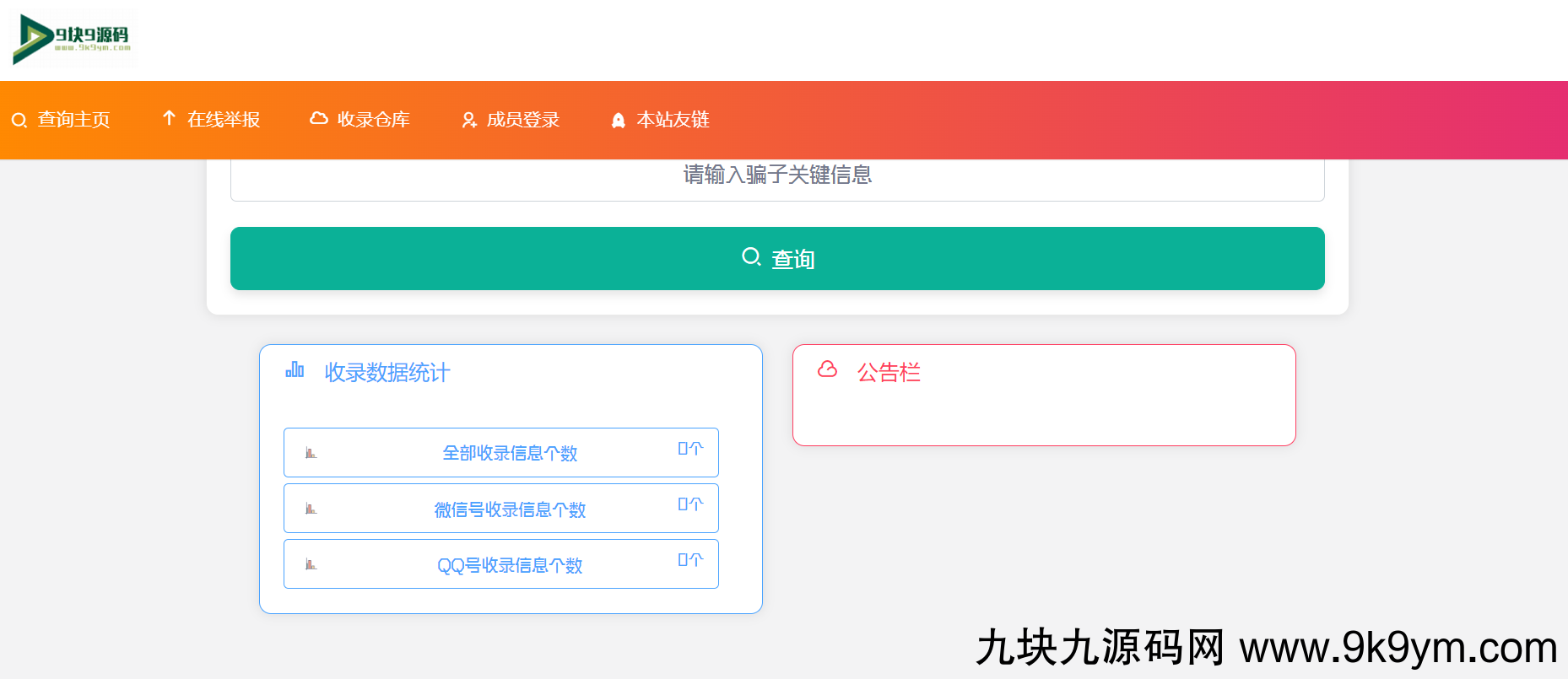The width and height of the screenshot is (1568, 679).
Task: Open the 成员登录 menu item
Action: coord(522,120)
